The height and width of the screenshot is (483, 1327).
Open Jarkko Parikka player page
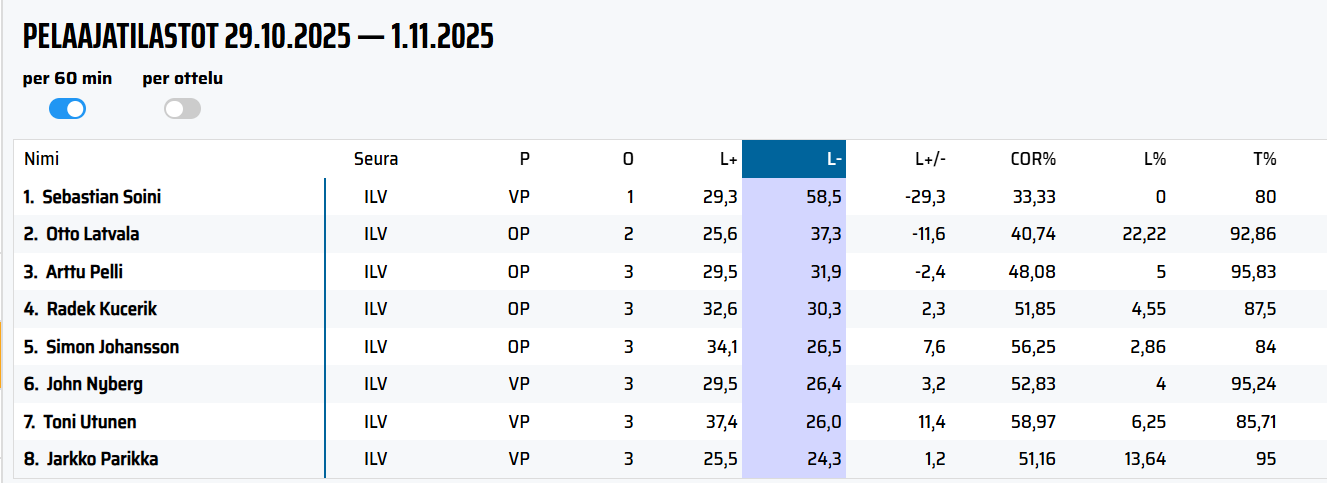(x=102, y=460)
